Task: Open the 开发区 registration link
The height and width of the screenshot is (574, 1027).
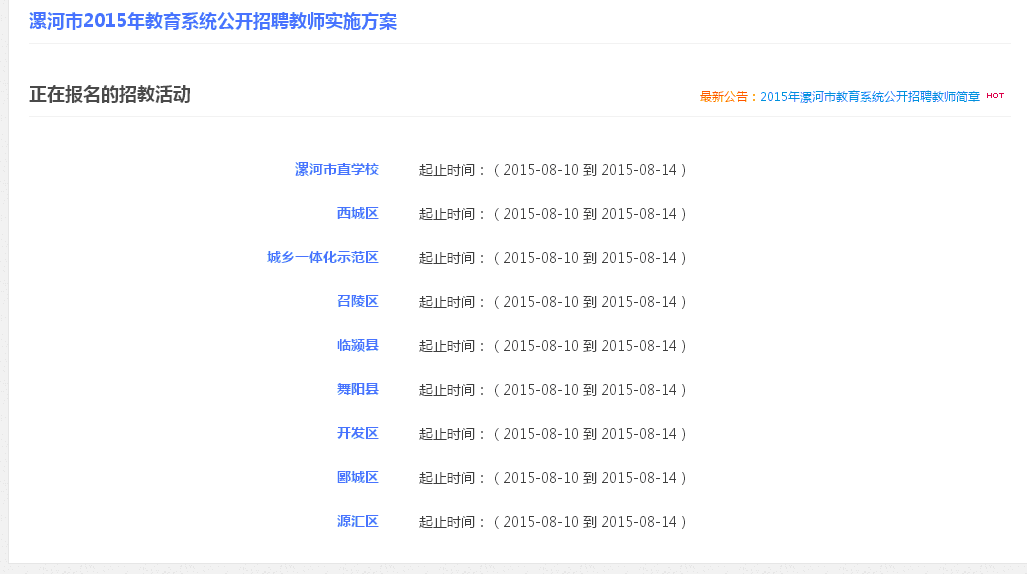Action: (x=358, y=433)
